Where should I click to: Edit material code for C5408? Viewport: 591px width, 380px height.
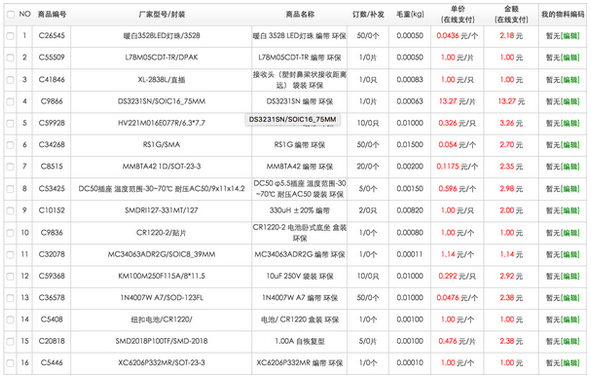[570, 320]
